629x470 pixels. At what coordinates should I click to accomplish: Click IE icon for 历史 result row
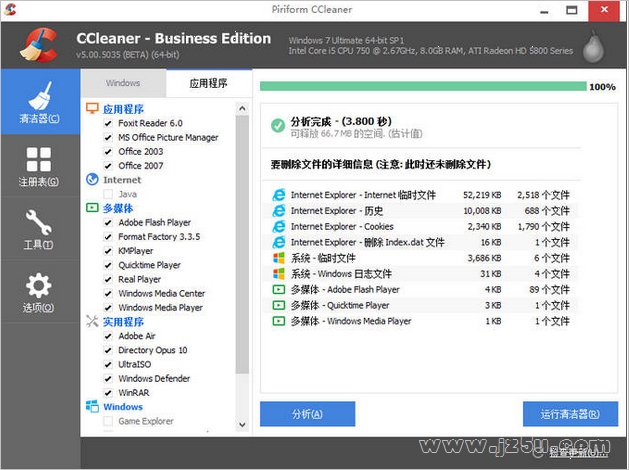[278, 211]
